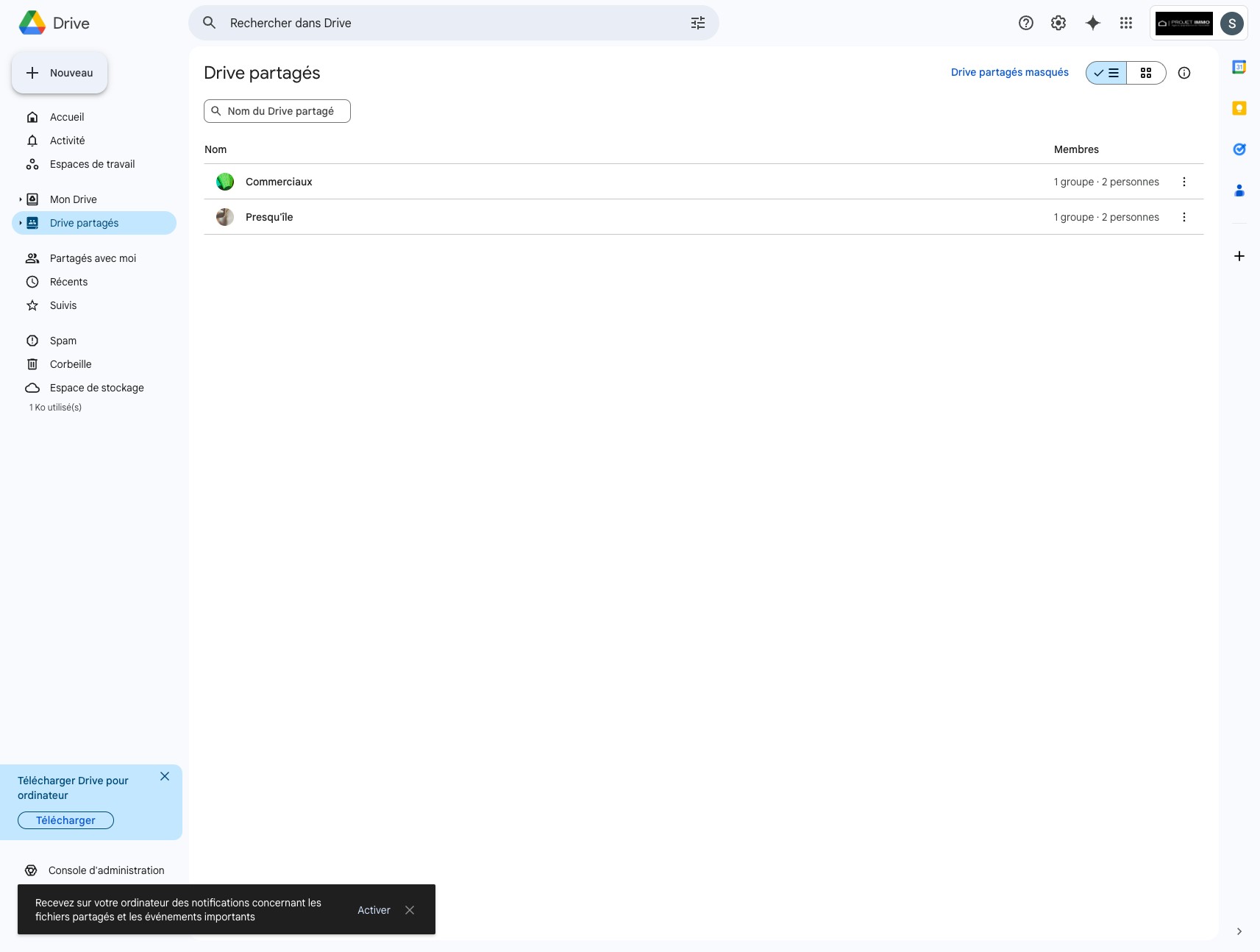The image size is (1260, 952).
Task: Open the settings gear menu
Action: pyautogui.click(x=1058, y=23)
